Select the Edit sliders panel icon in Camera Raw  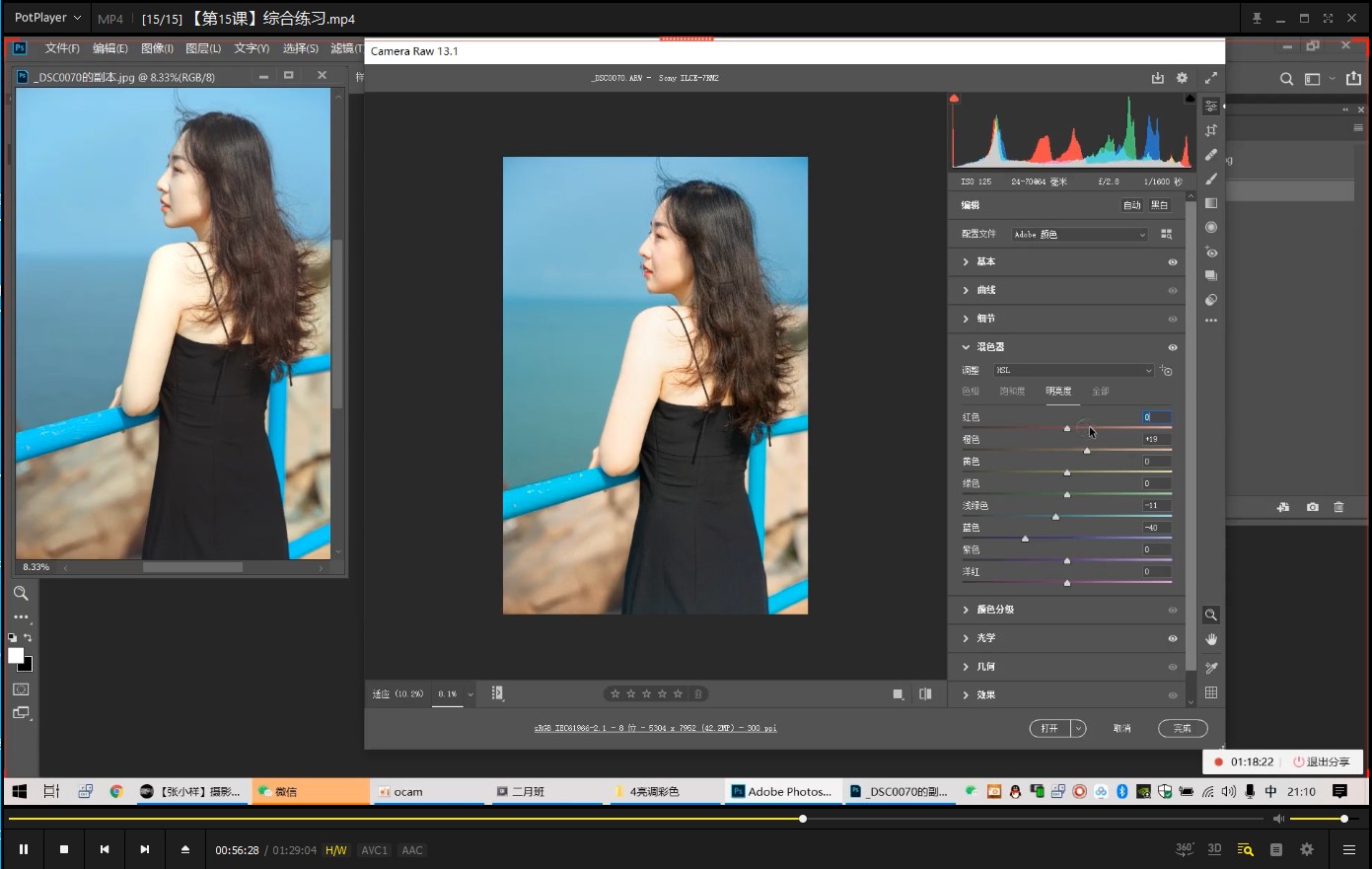coord(1211,106)
